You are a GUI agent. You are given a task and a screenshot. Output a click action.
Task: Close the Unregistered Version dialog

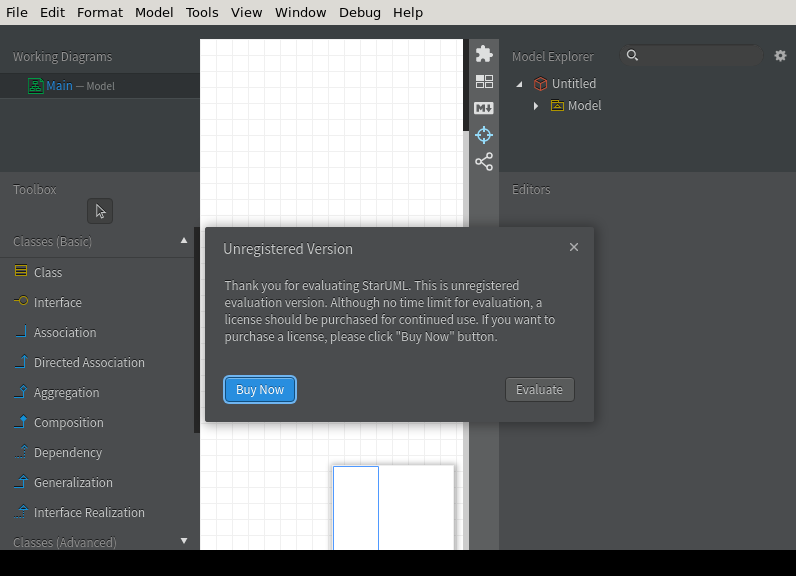coord(574,247)
